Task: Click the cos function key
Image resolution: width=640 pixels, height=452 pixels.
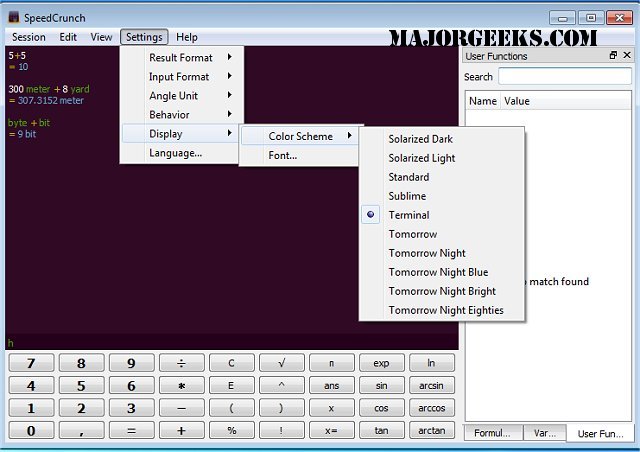Action: (x=382, y=408)
